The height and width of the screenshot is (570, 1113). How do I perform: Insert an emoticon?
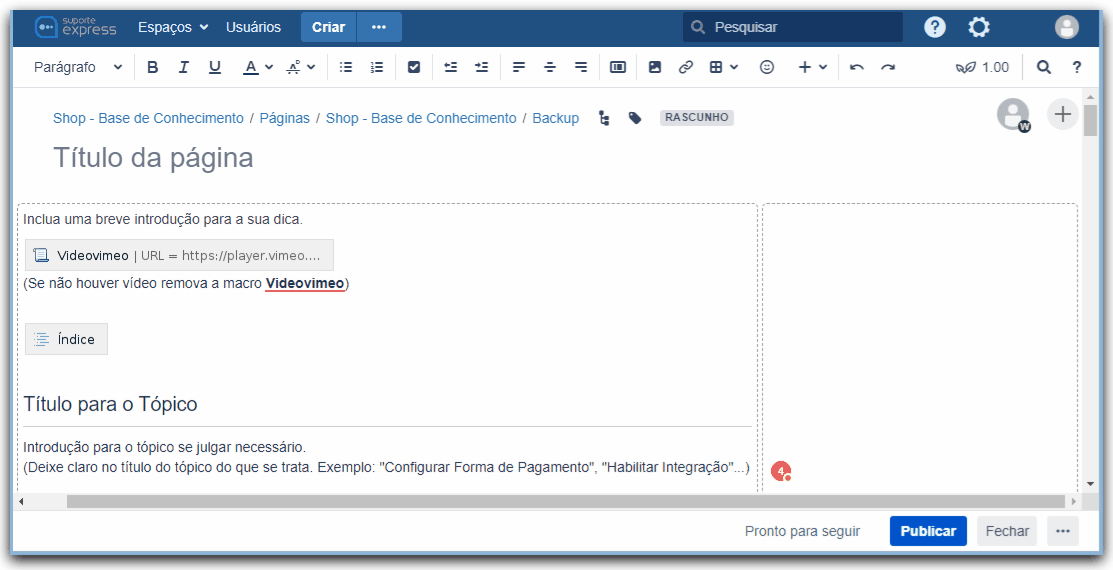click(x=767, y=67)
